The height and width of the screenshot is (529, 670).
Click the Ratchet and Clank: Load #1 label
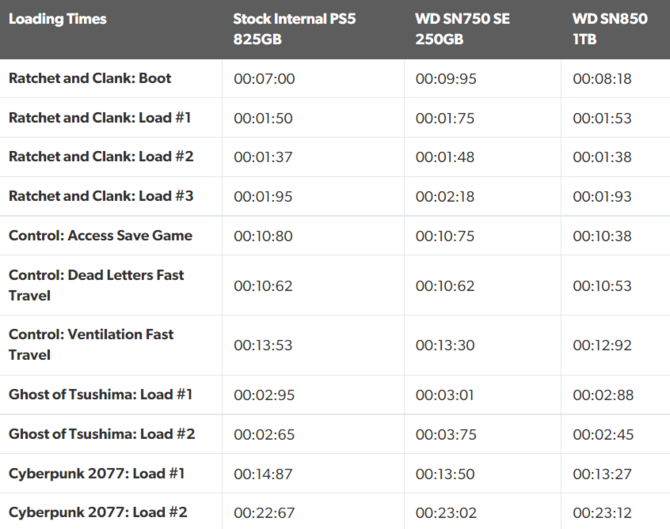point(100,118)
